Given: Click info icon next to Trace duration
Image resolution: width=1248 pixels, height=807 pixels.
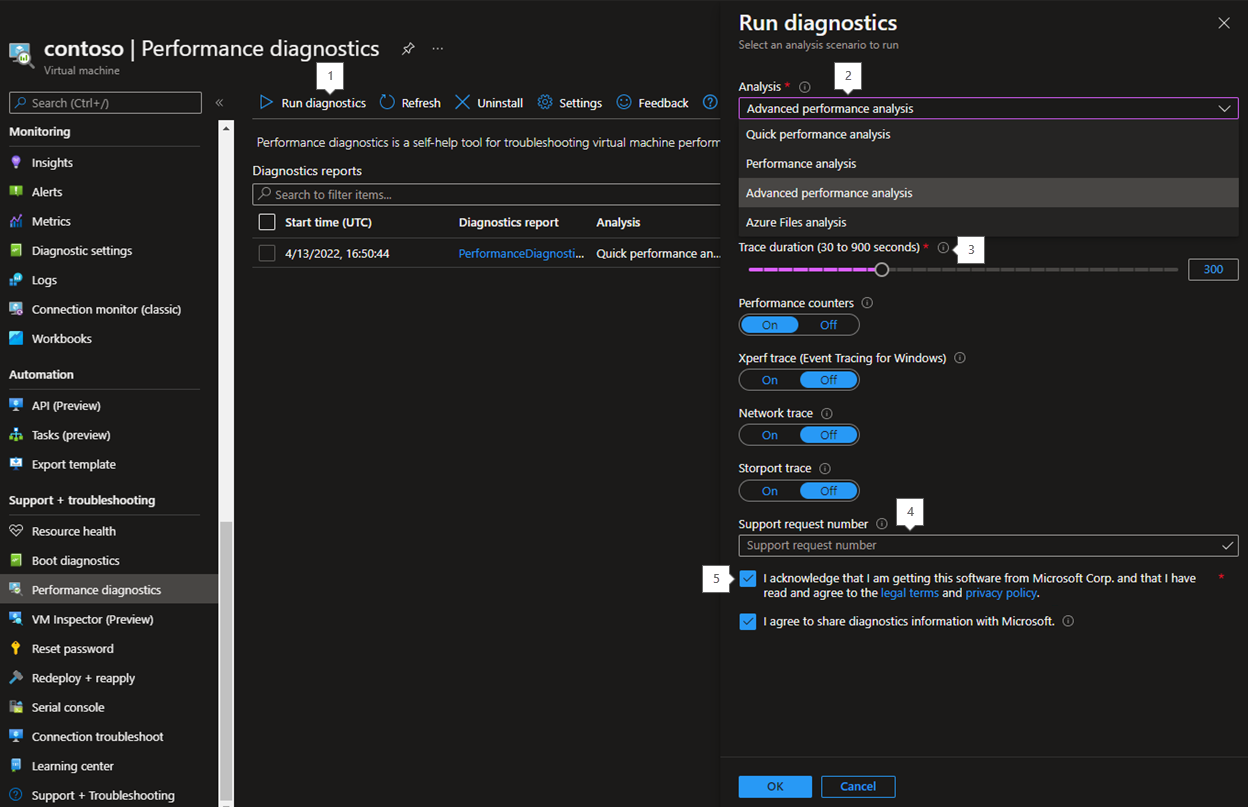Looking at the screenshot, I should coord(943,248).
